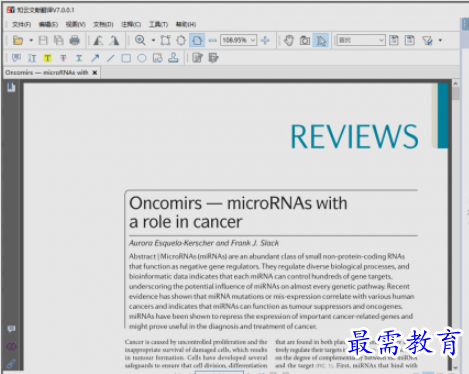Click the scroll down arrow of the document
Viewport: 469px width, 374px height.
tap(456, 368)
